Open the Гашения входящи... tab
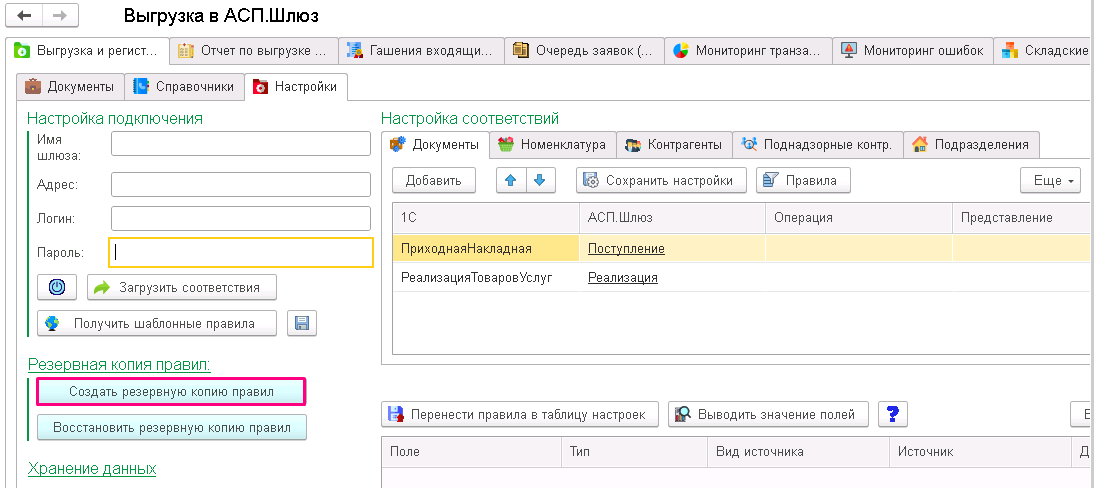Viewport: 1094px width, 488px height. point(421,51)
